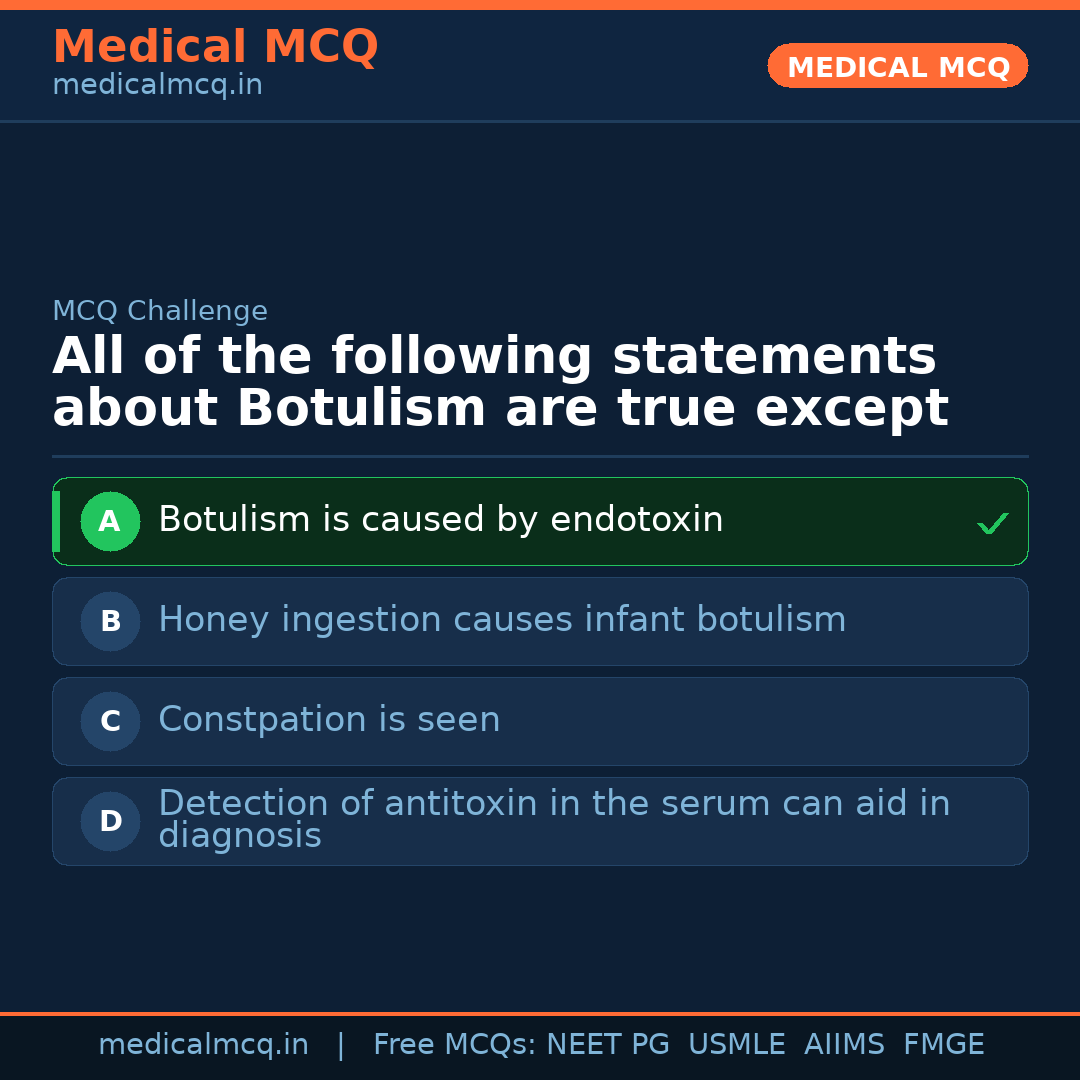Select answer text 'Botulism is caused by endotoxin'
The width and height of the screenshot is (1080, 1080).
(x=440, y=520)
